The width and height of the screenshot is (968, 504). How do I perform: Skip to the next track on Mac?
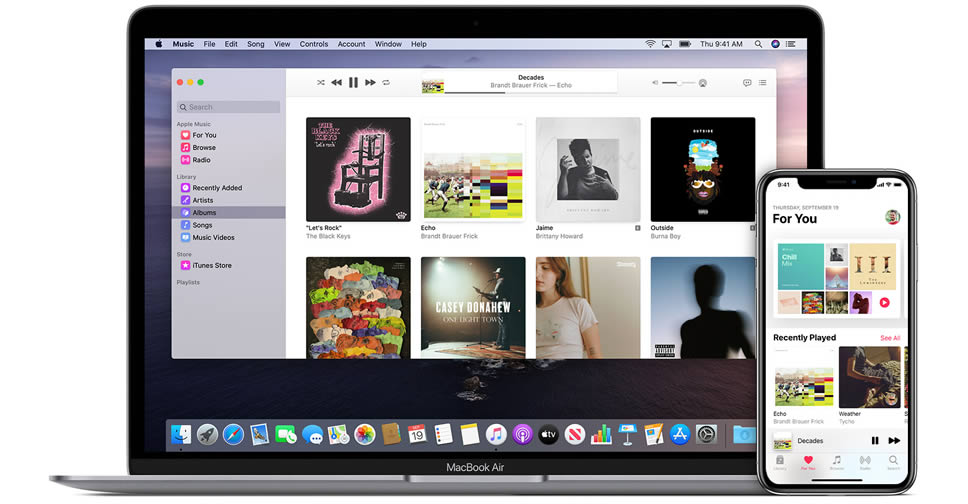[370, 82]
